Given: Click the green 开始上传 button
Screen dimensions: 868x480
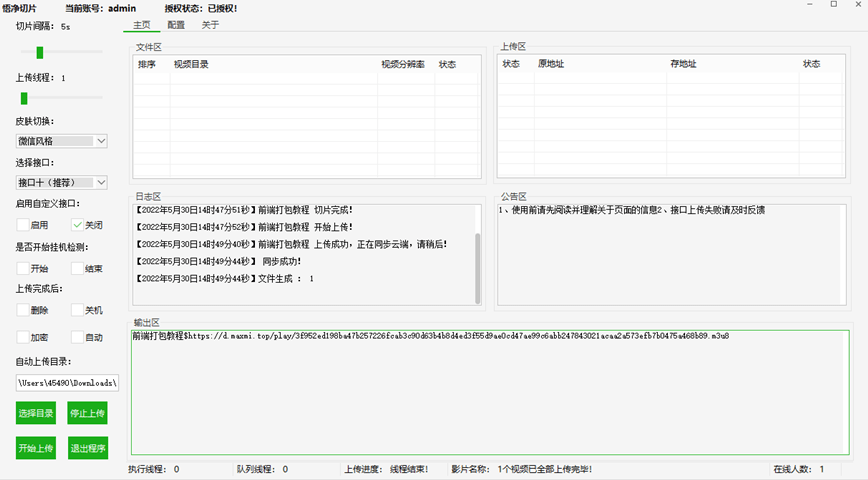Looking at the screenshot, I should [35, 448].
